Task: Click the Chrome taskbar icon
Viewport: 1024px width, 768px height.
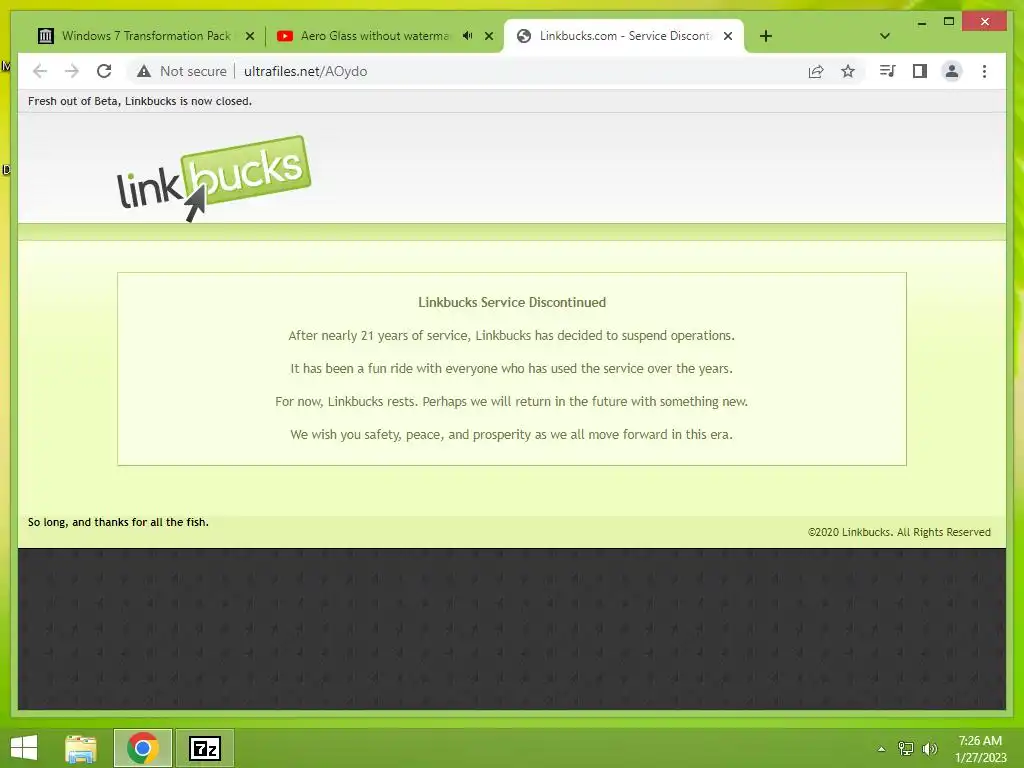Action: 143,748
